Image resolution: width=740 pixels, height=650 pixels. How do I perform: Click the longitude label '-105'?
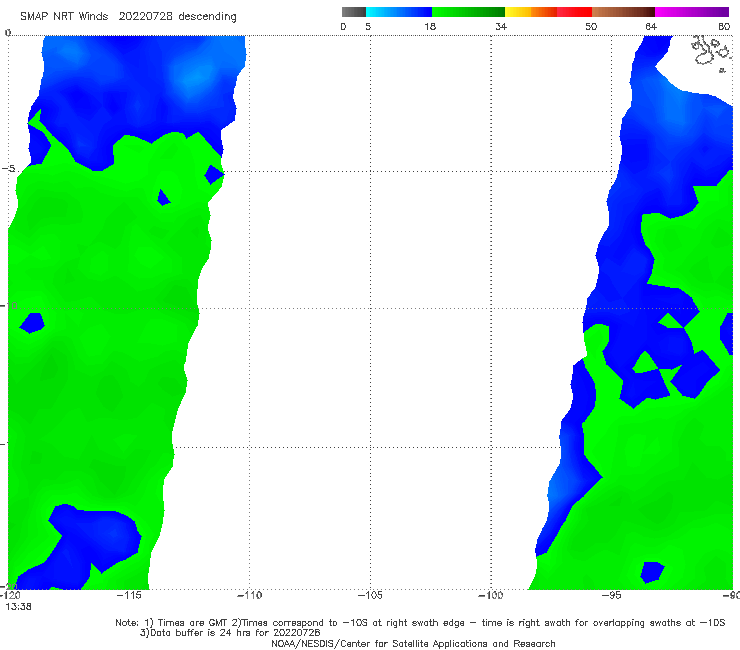point(370,595)
